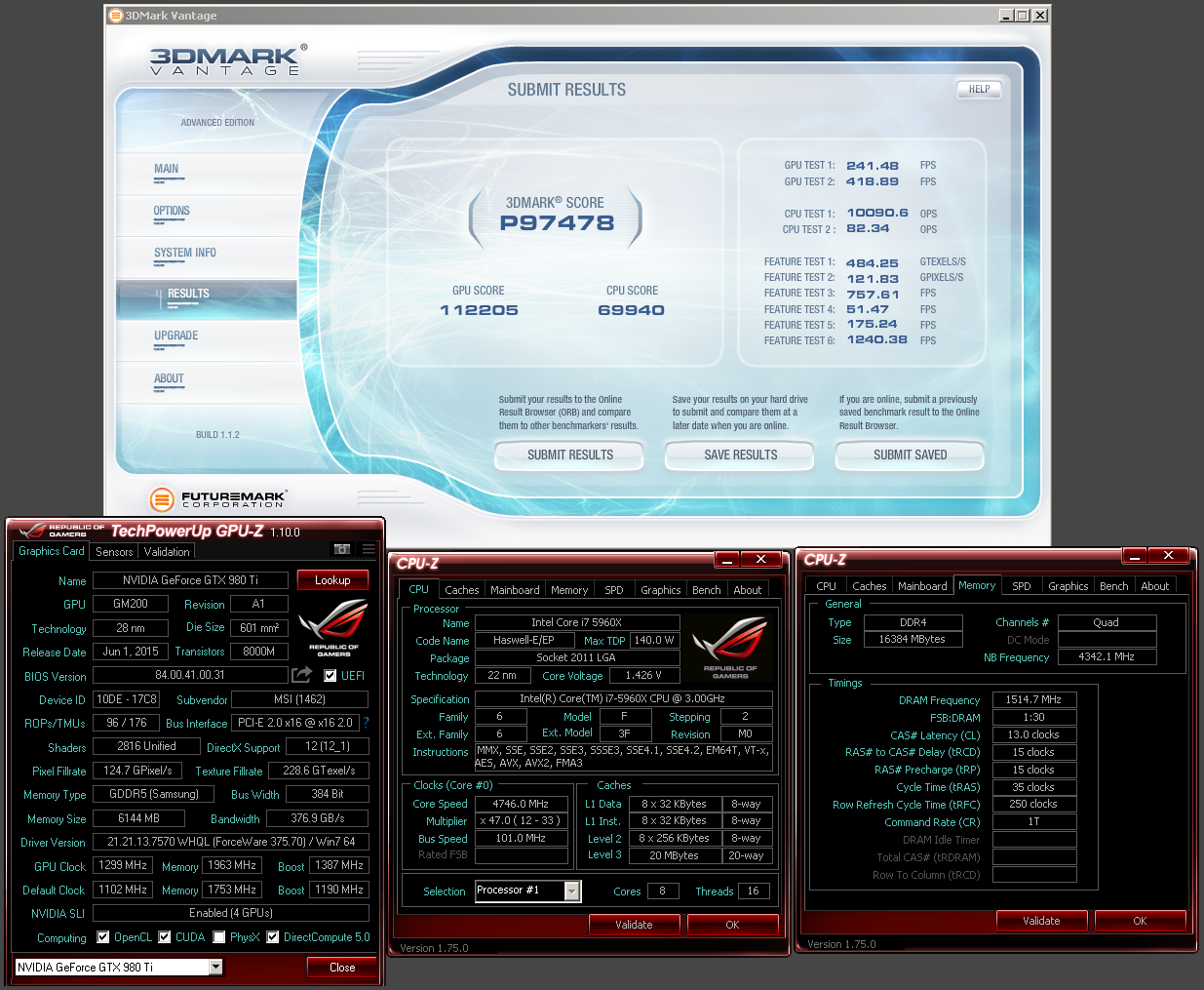This screenshot has height=990, width=1204.
Task: Click the DRAM Frequency value 1514.7 MHz
Action: (x=1034, y=699)
